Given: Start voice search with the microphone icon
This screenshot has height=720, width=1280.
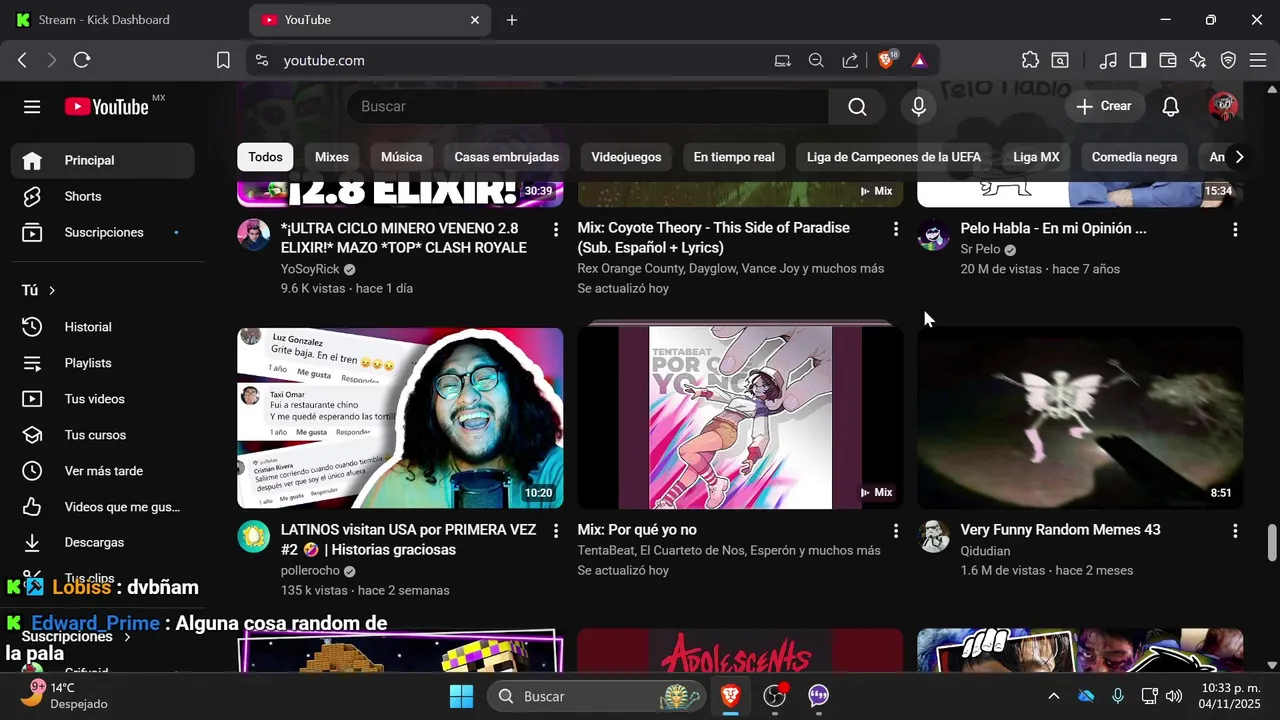Looking at the screenshot, I should point(919,107).
